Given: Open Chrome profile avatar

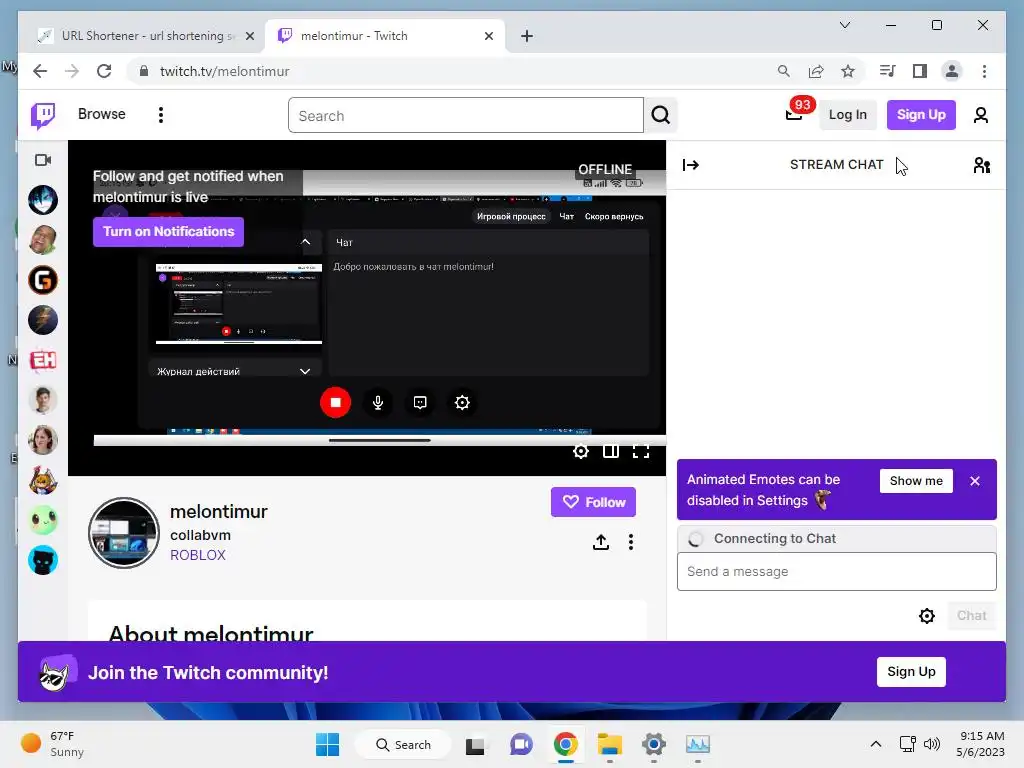Looking at the screenshot, I should tap(952, 71).
